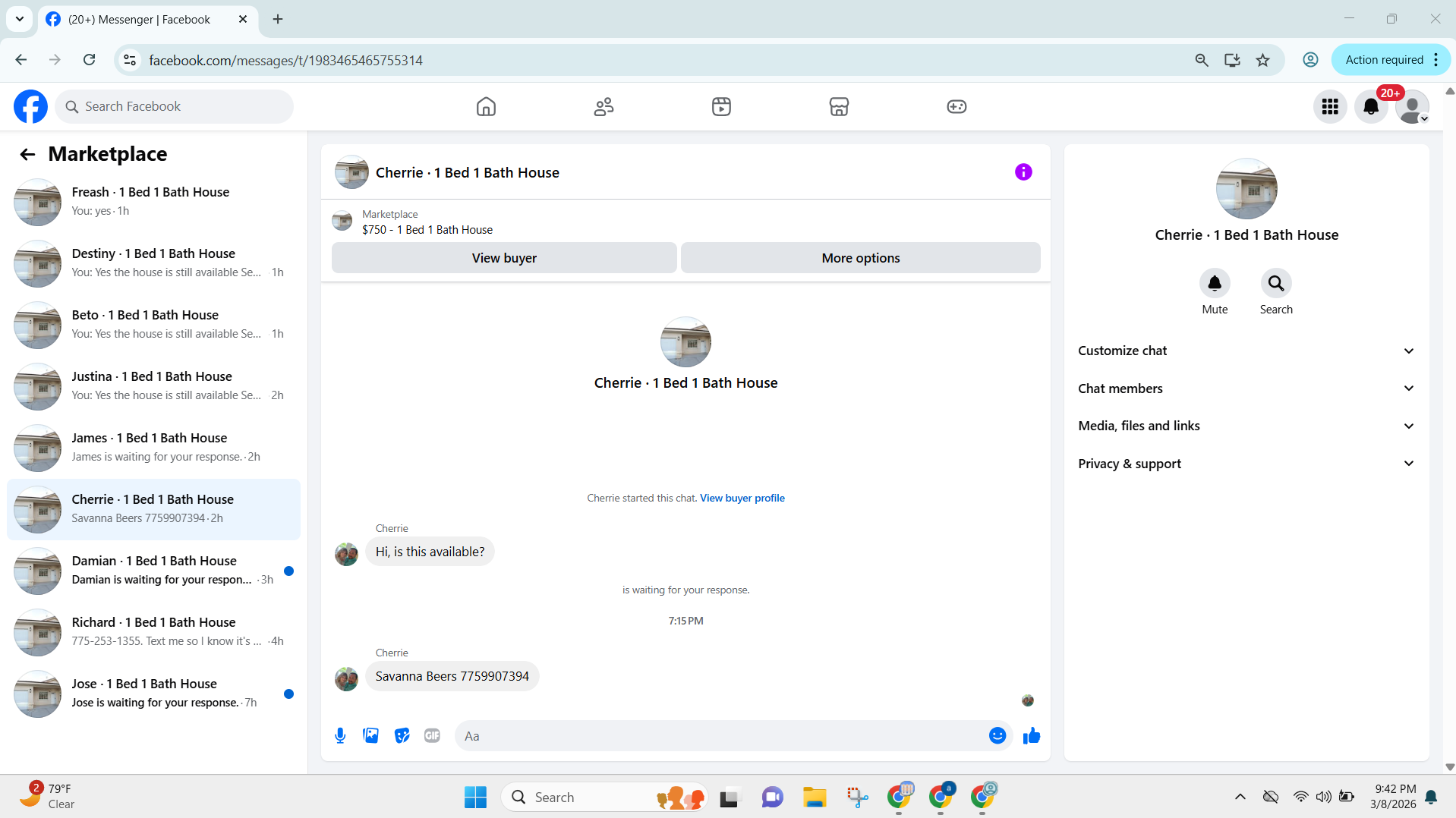Click the taskbar Search box
The height and width of the screenshot is (818, 1456).
coord(604,797)
